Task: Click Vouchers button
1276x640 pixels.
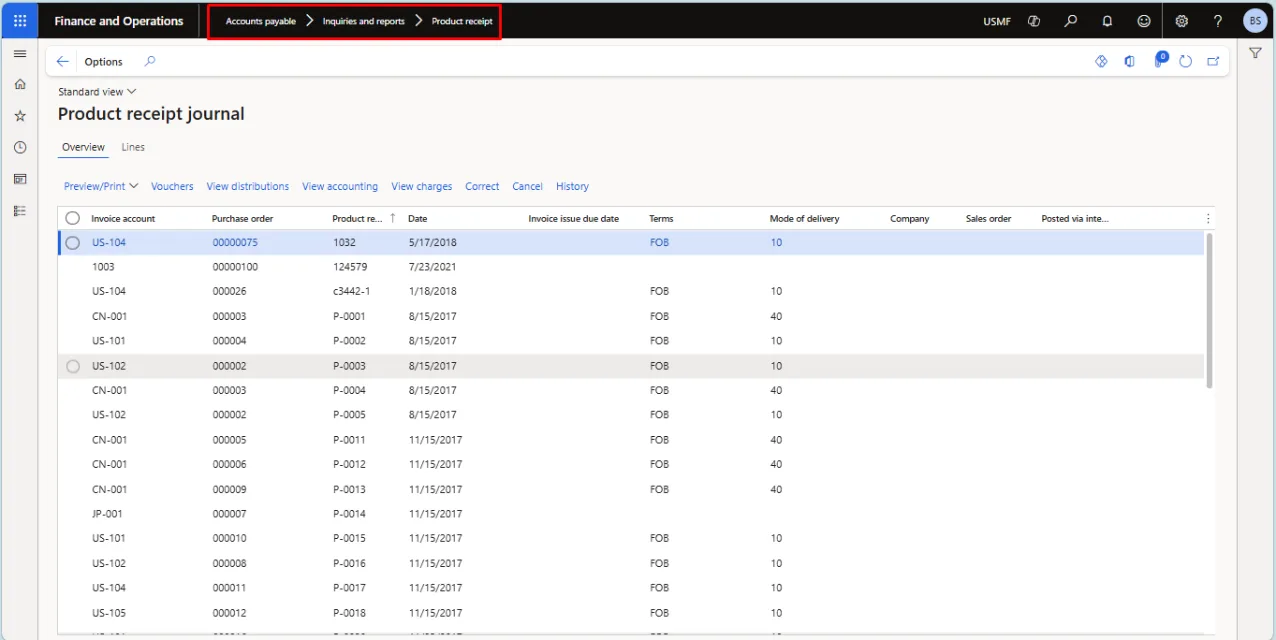Action: pyautogui.click(x=172, y=186)
